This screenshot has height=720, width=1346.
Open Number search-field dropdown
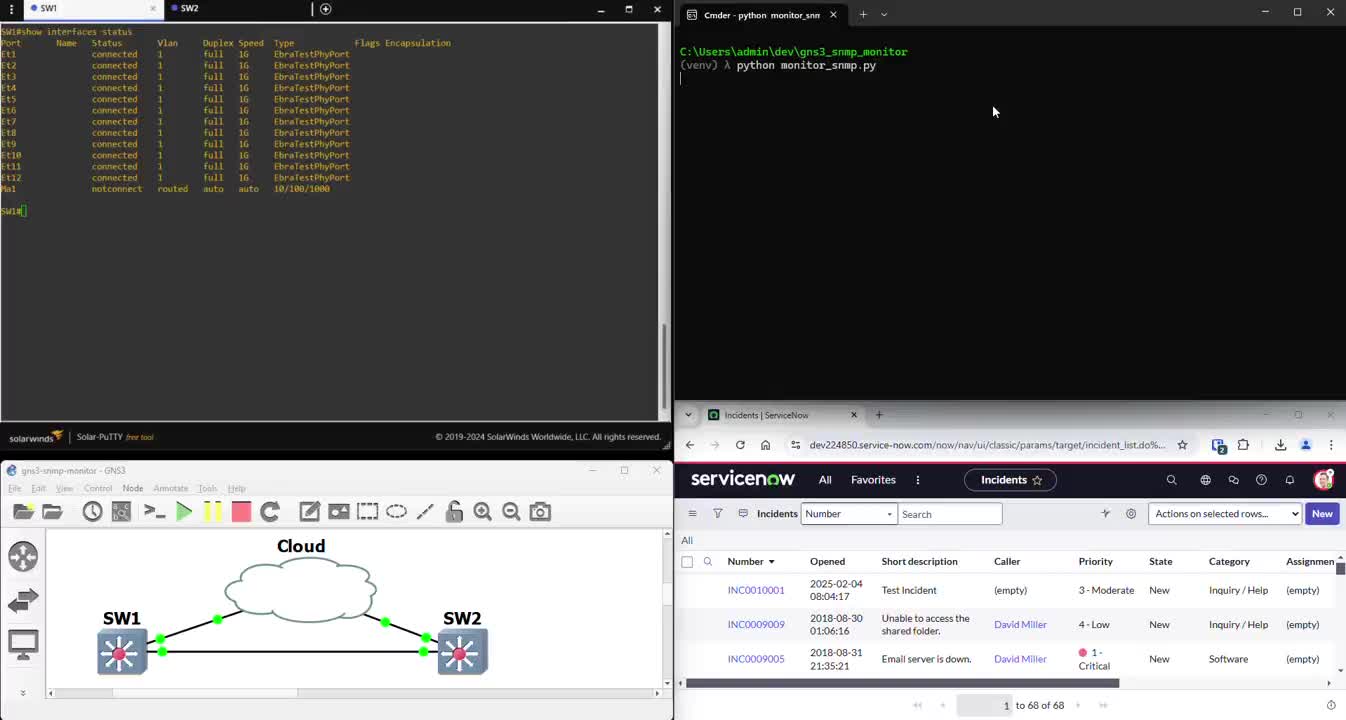point(848,514)
